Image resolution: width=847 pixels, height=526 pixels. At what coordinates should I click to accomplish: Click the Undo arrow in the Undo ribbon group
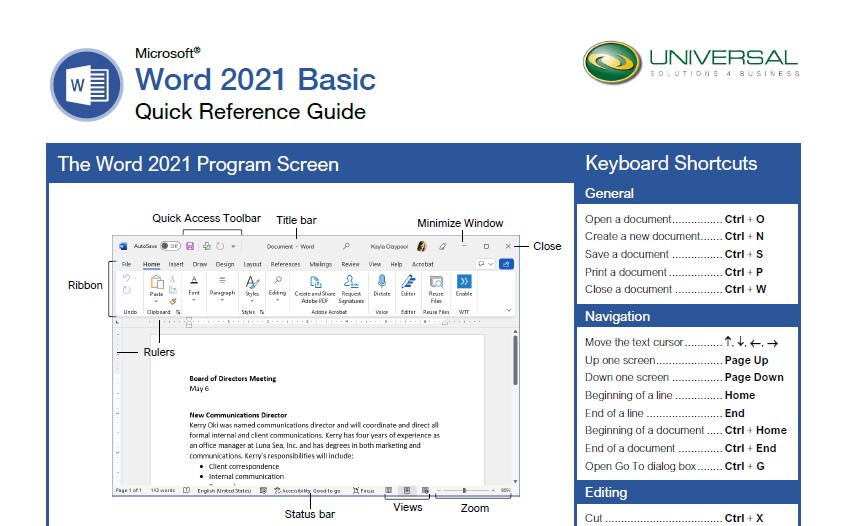pyautogui.click(x=126, y=278)
